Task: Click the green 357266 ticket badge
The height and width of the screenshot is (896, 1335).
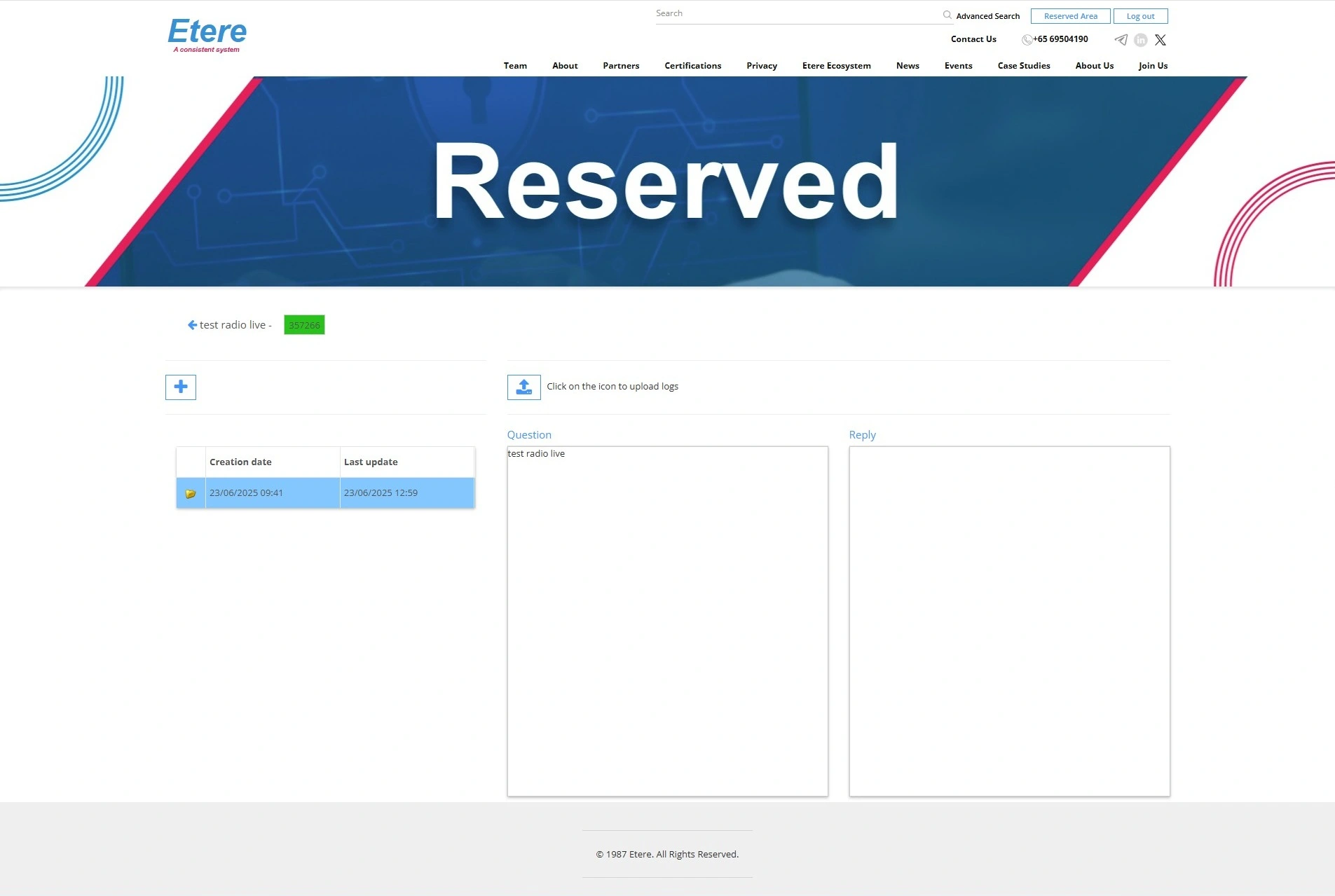Action: 304,325
